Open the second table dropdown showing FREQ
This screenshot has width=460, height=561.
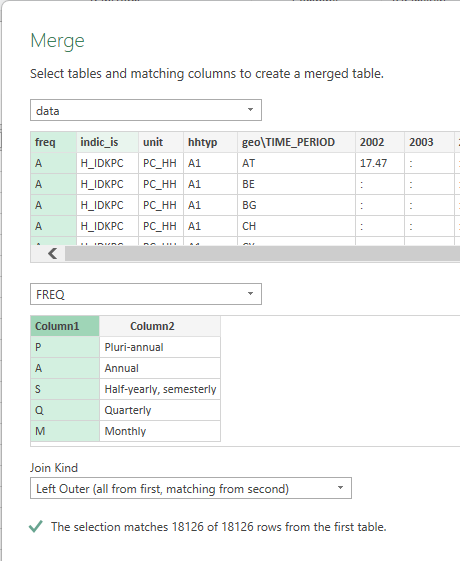[x=146, y=294]
